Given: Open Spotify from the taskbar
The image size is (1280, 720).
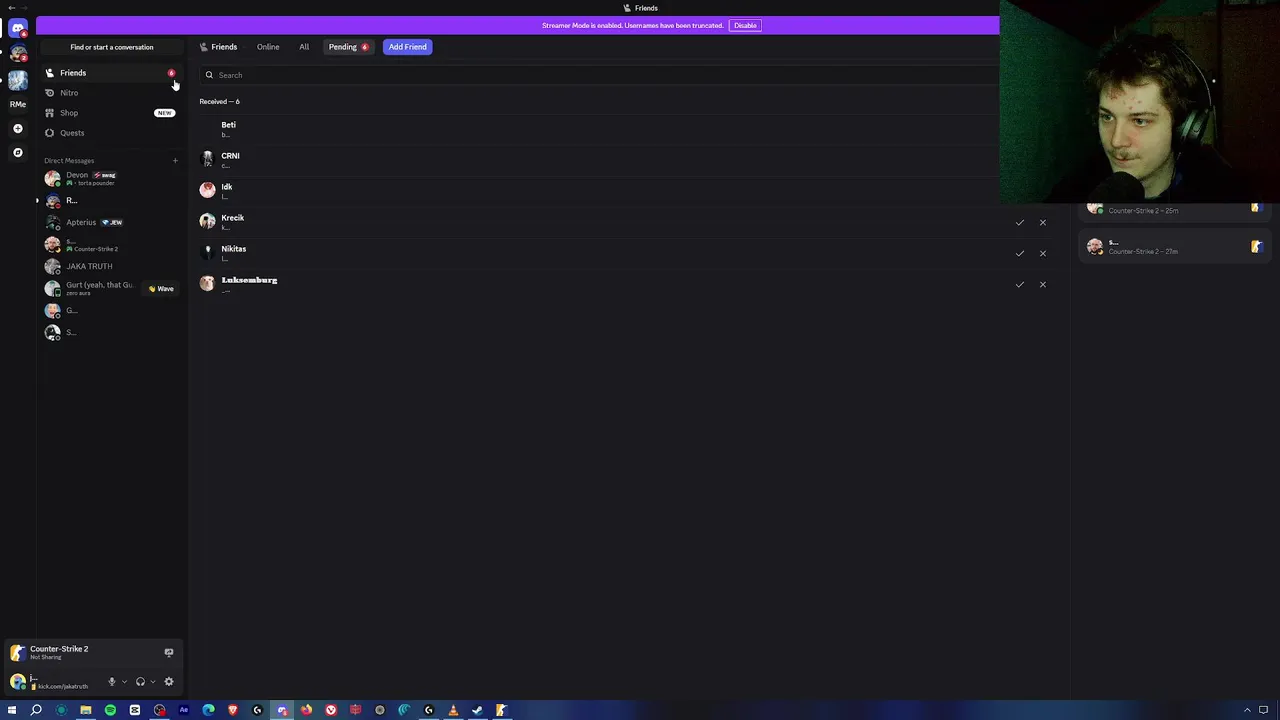Looking at the screenshot, I should pyautogui.click(x=110, y=710).
